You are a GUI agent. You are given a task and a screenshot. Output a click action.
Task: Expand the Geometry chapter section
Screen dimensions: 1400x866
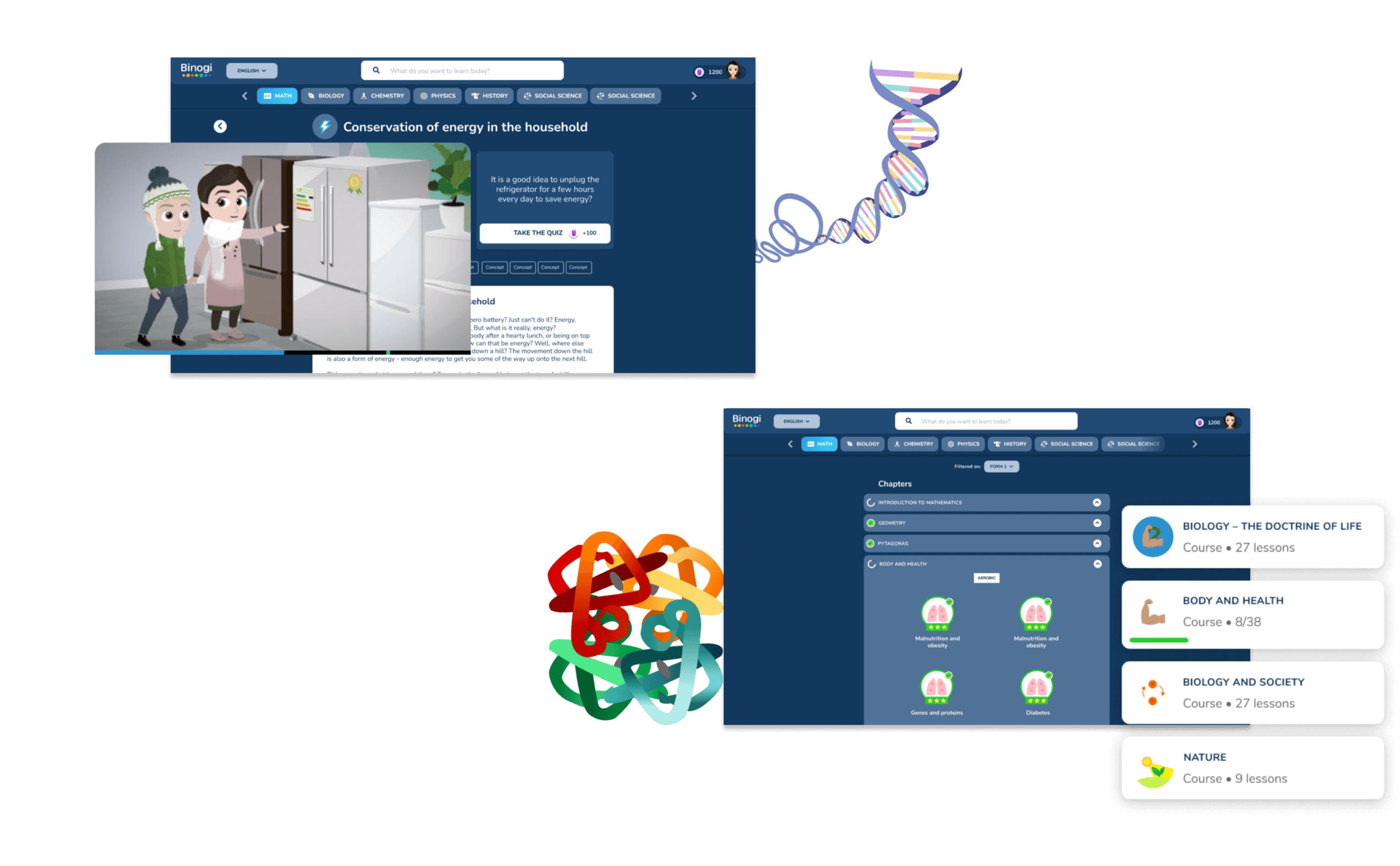pyautogui.click(x=1097, y=524)
